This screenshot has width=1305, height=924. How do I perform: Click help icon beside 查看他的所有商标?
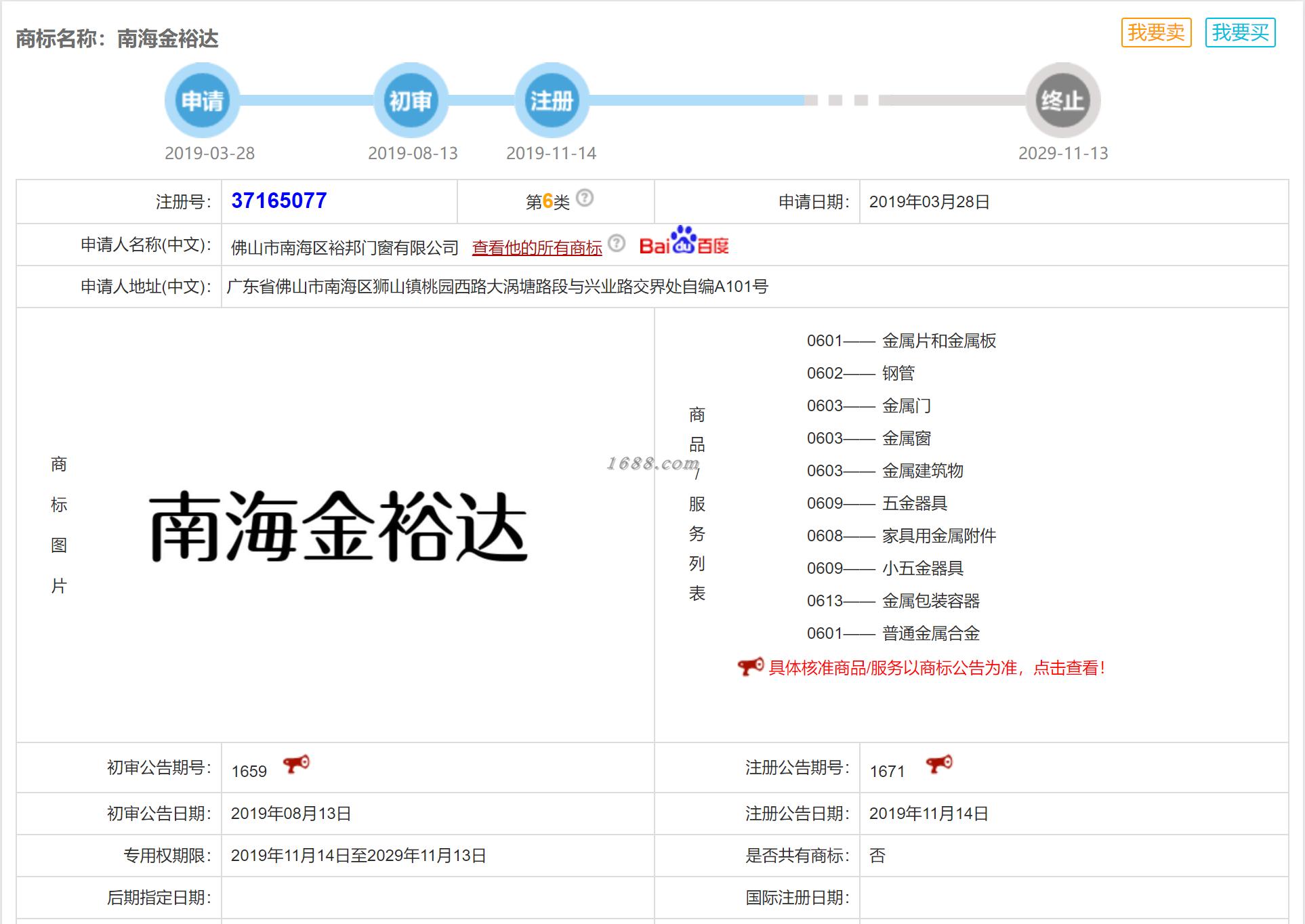coord(617,243)
